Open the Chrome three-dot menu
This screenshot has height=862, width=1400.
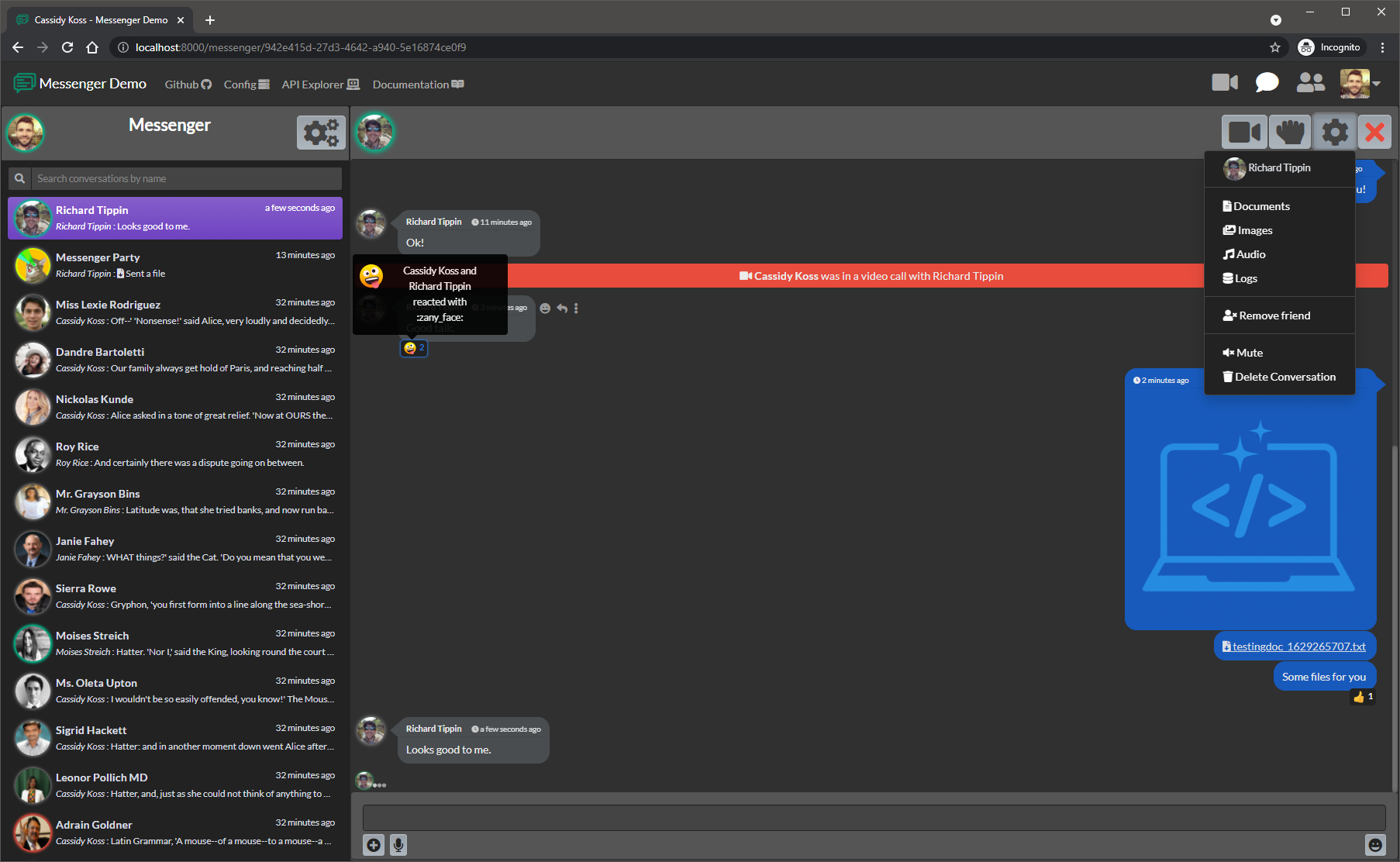click(x=1382, y=47)
